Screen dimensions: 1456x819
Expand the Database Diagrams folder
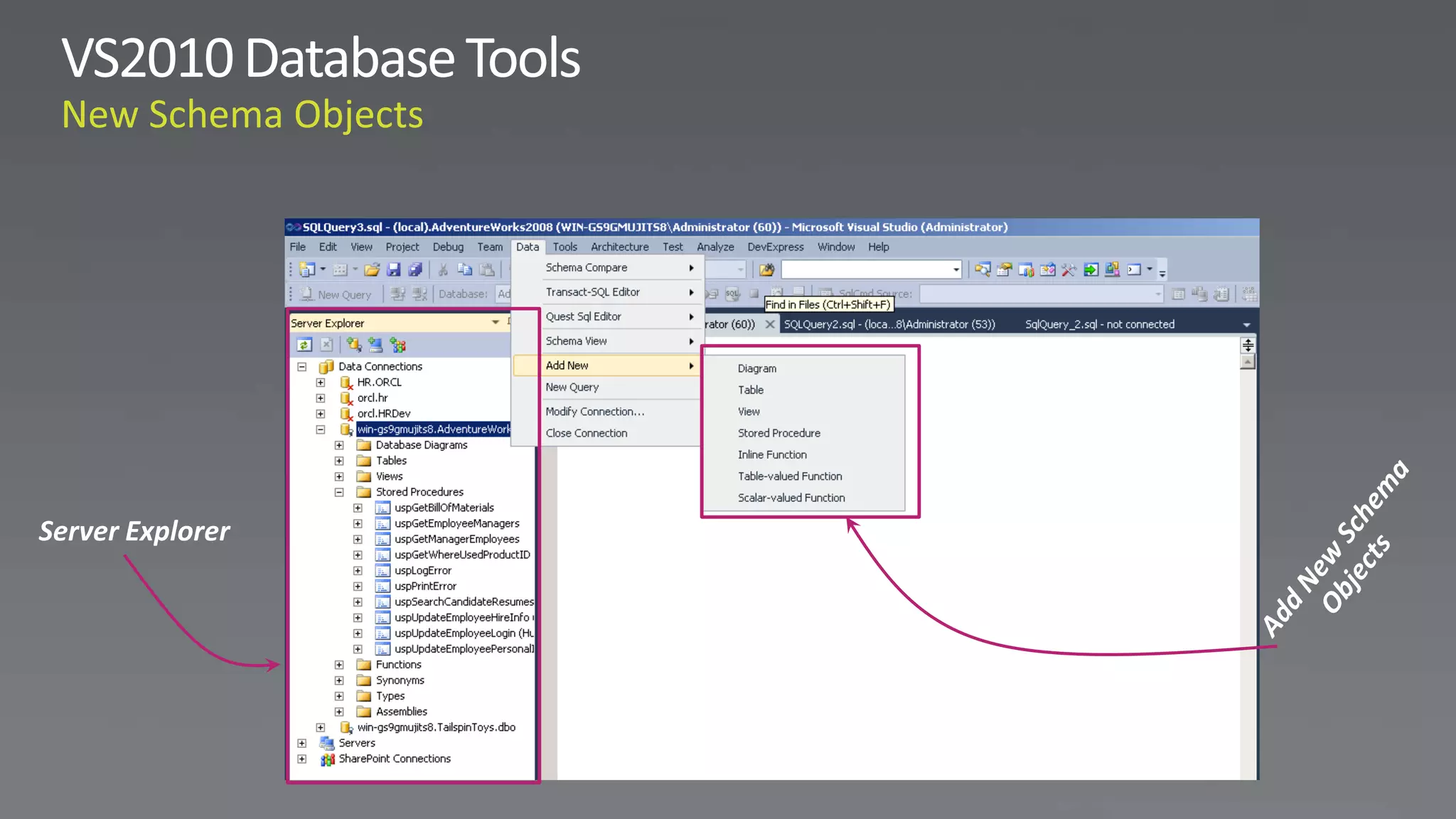click(x=339, y=445)
